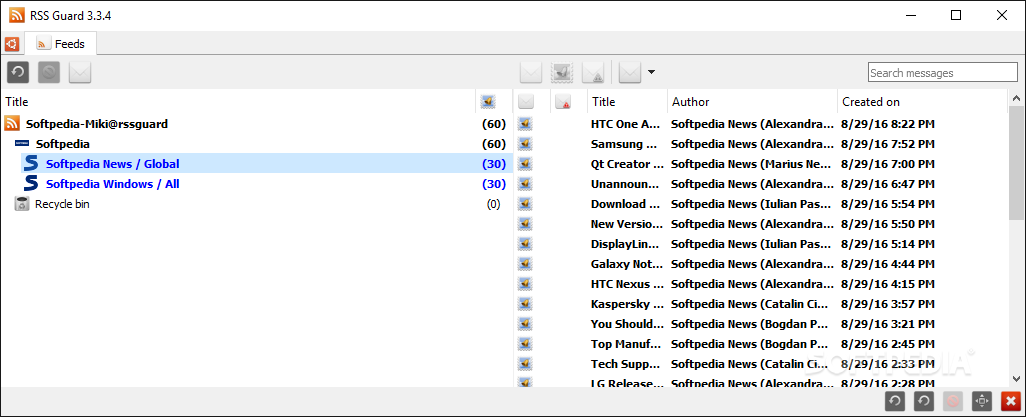Click the stamp icon of the HTC Nexus... message
This screenshot has height=417, width=1026.
[x=524, y=284]
